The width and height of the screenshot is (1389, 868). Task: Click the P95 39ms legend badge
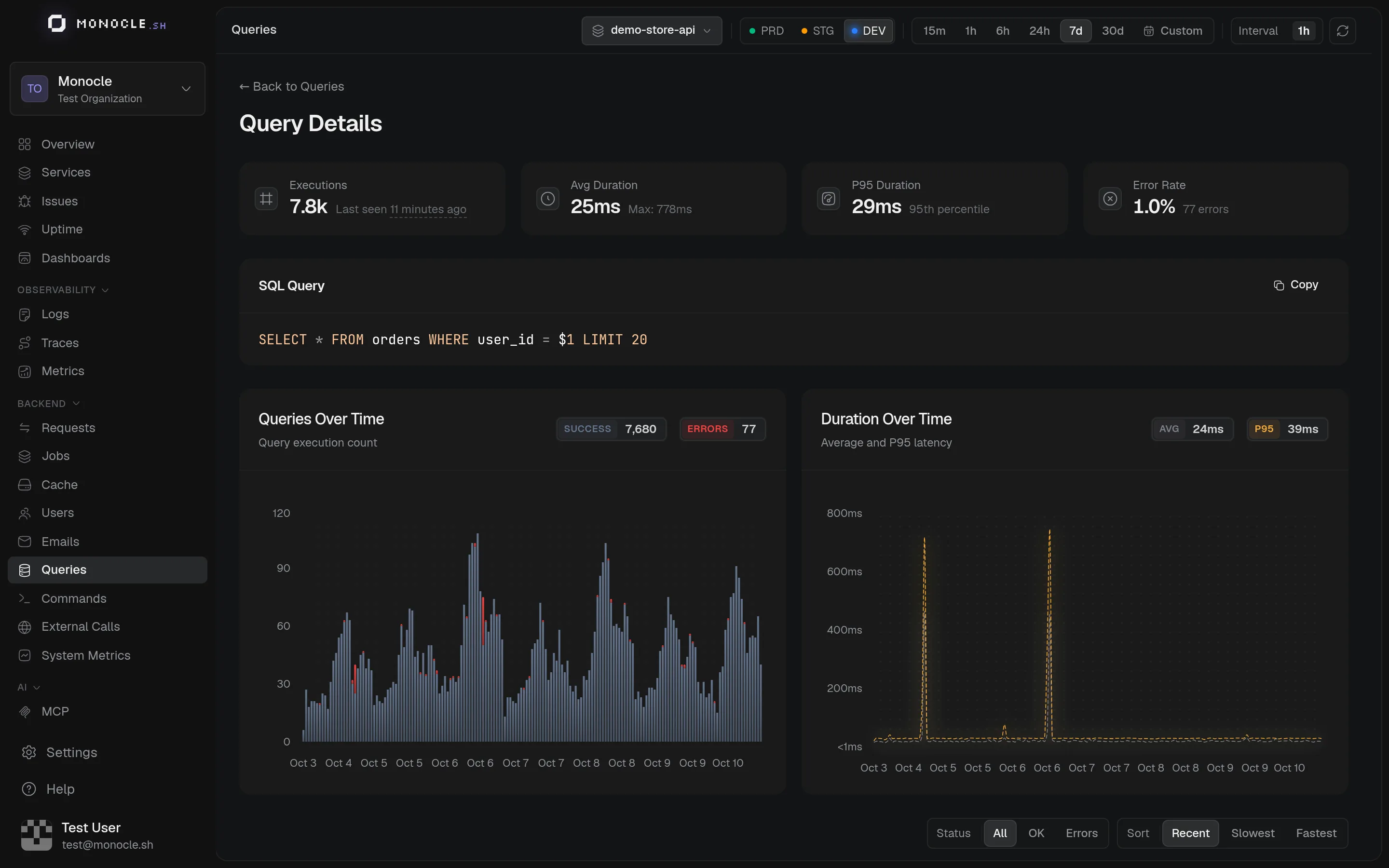pyautogui.click(x=1287, y=429)
